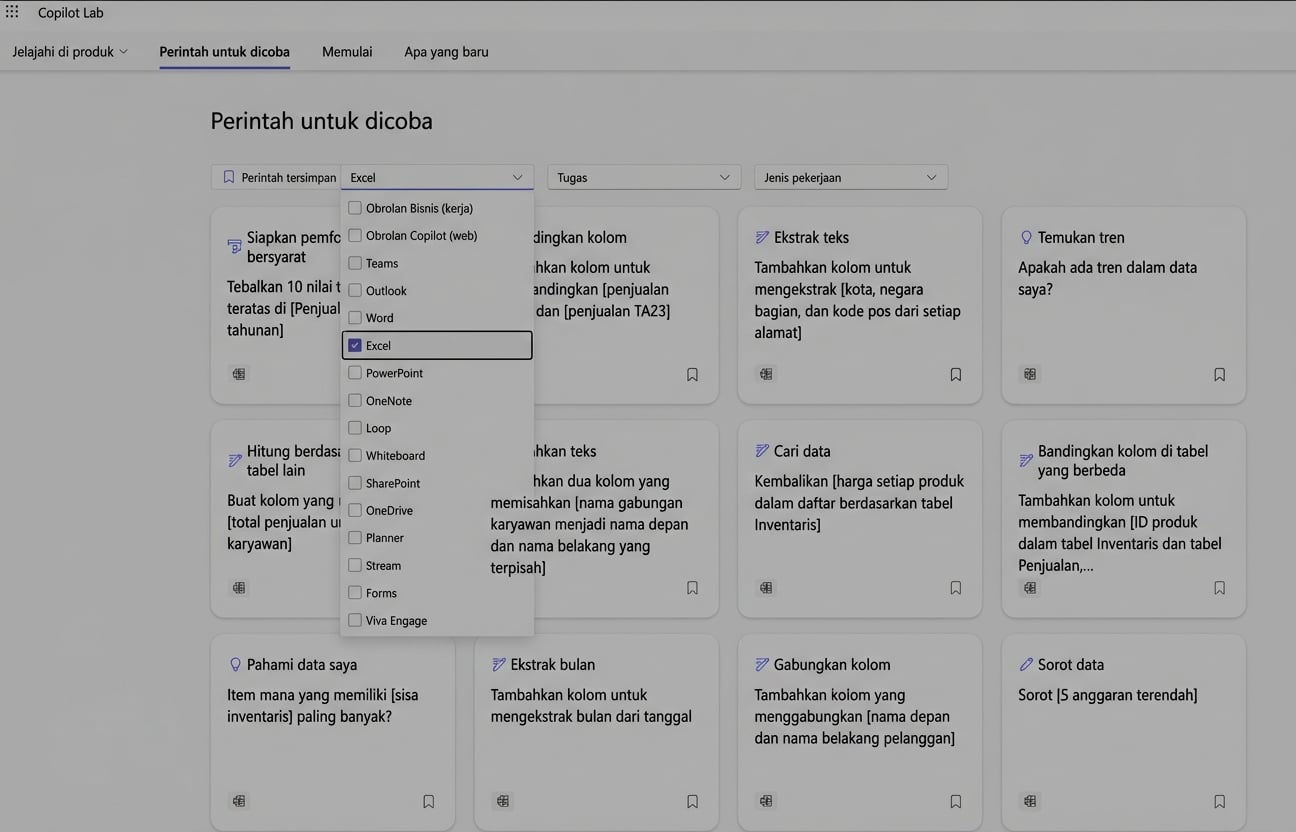Click the lightbulb icon on "Pahami data saya"
Image resolution: width=1296 pixels, height=832 pixels.
tap(234, 664)
